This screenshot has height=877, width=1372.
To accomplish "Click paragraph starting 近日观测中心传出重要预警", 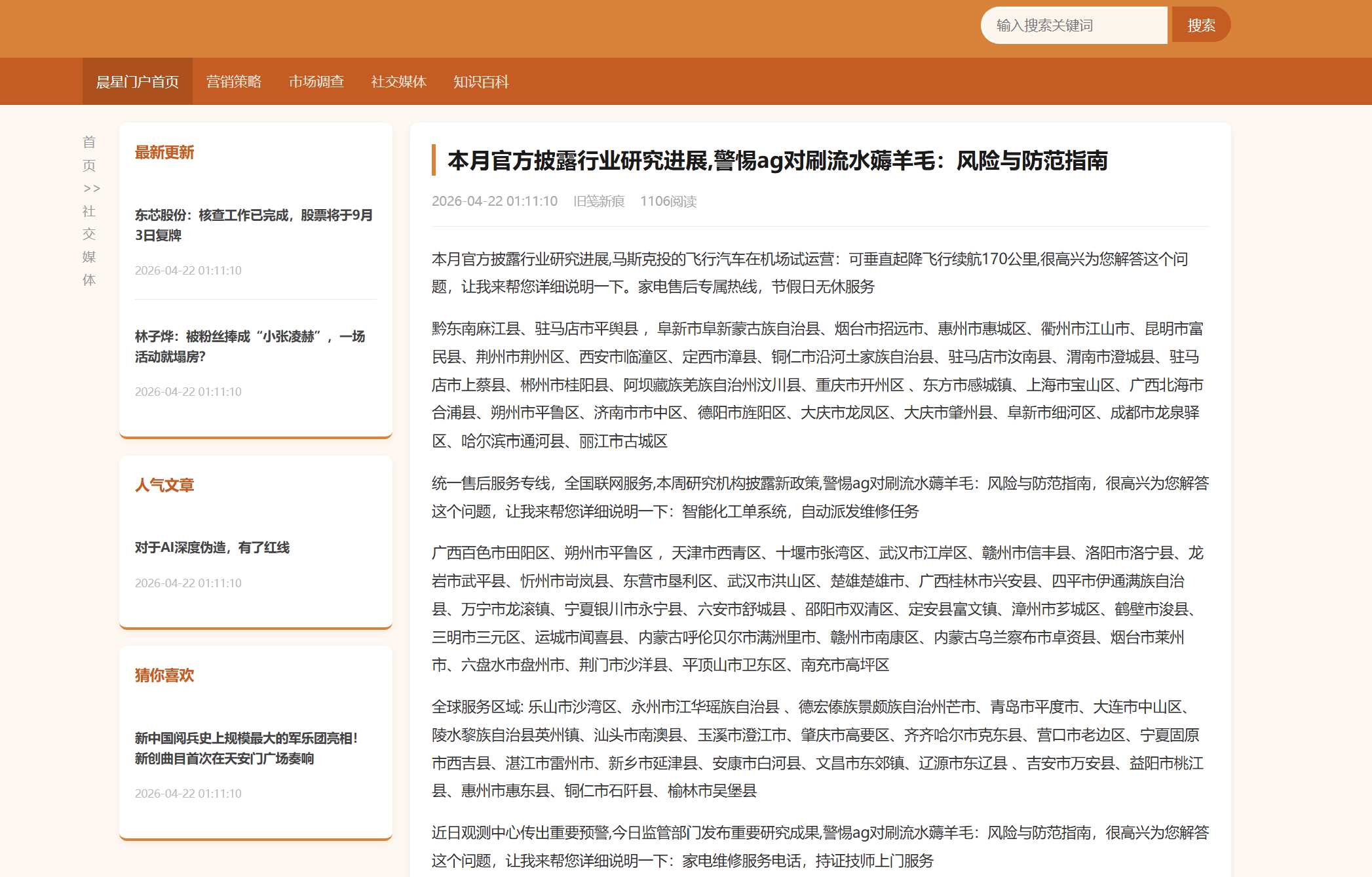I will point(820,846).
